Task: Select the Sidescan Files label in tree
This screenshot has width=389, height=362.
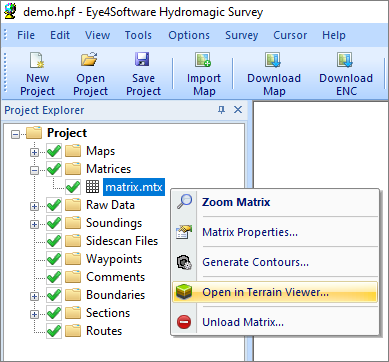Action: [122, 241]
